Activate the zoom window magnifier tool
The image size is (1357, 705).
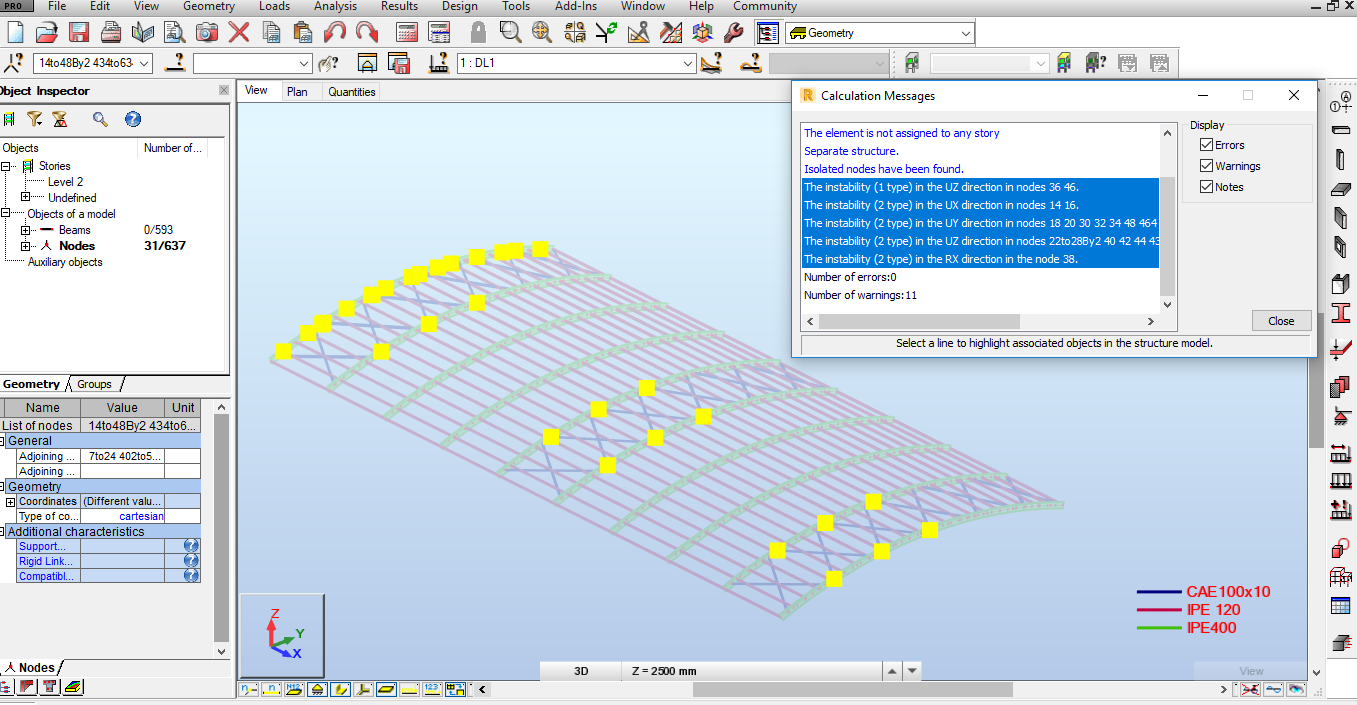511,32
